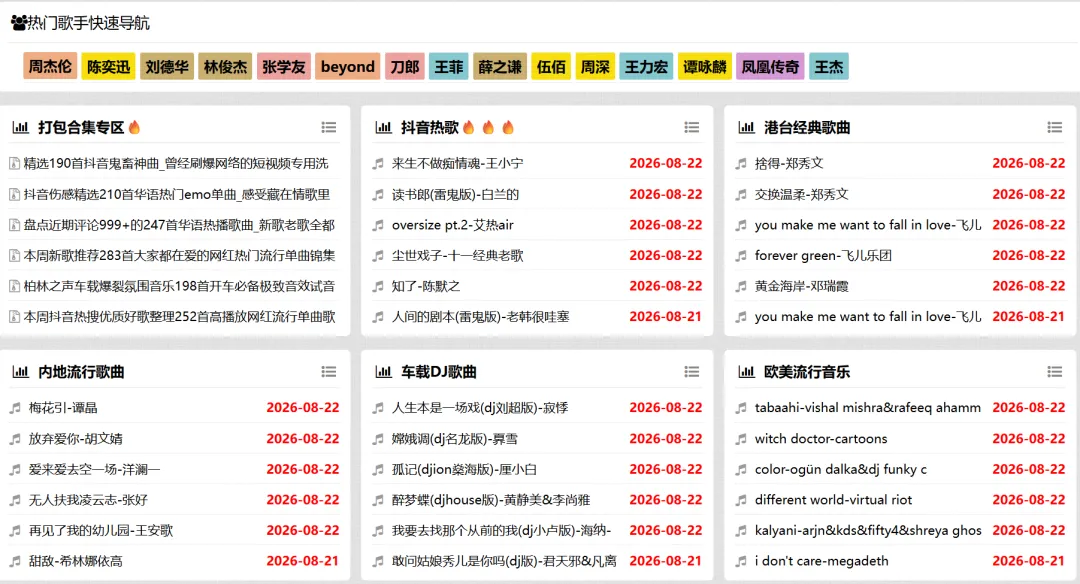Click music note icon beside 梅花引-谭晶
The height and width of the screenshot is (584, 1080).
15,408
